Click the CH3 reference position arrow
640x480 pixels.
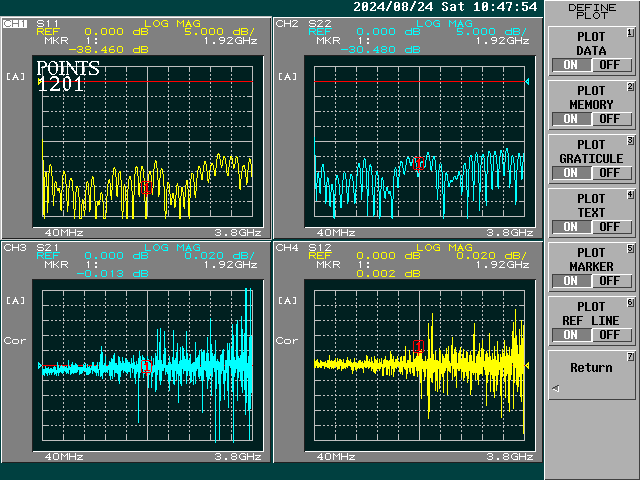(x=41, y=367)
